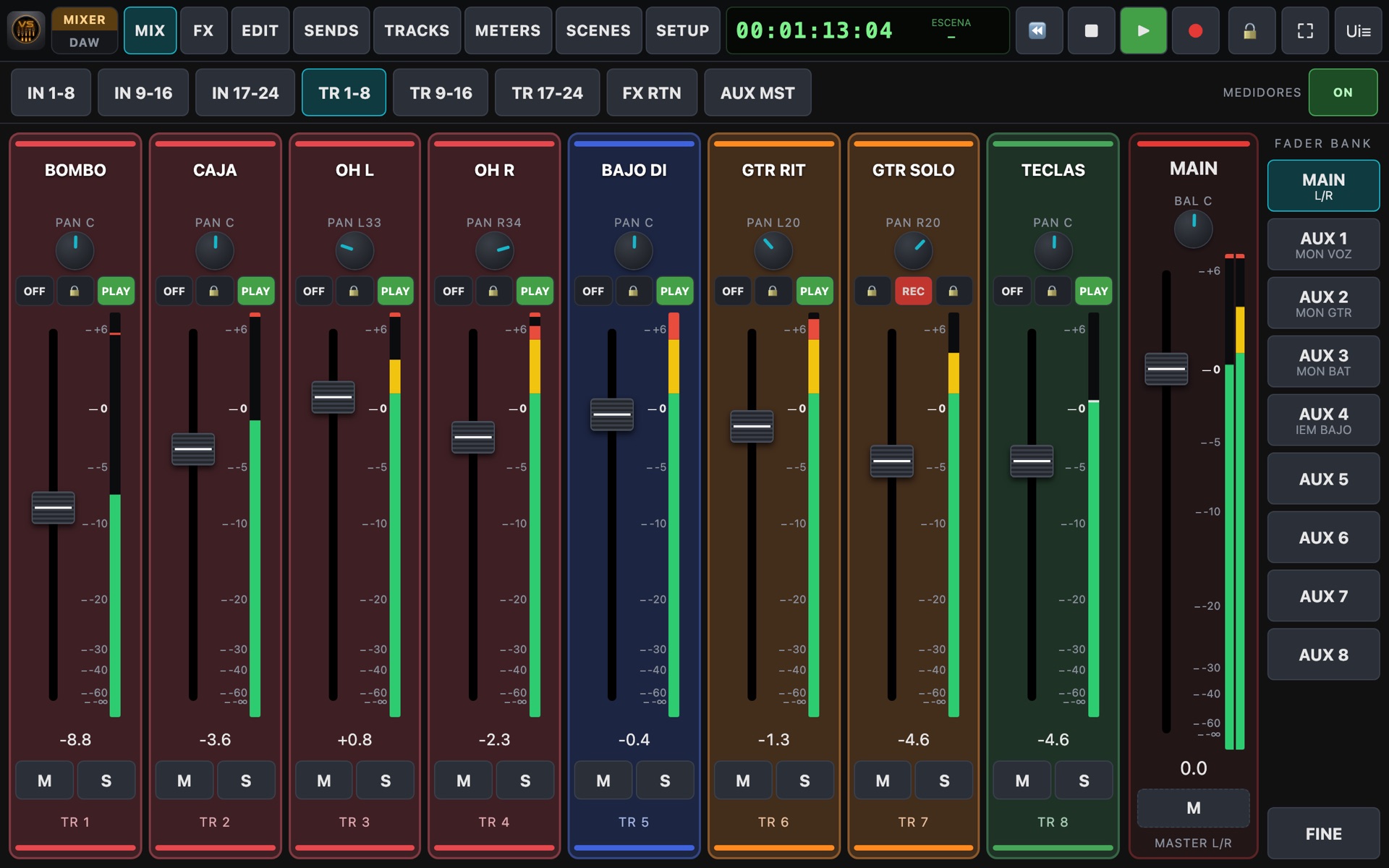Screen dimensions: 1389x868
Task: Click the lock icon on OH L channel
Action: click(x=354, y=291)
